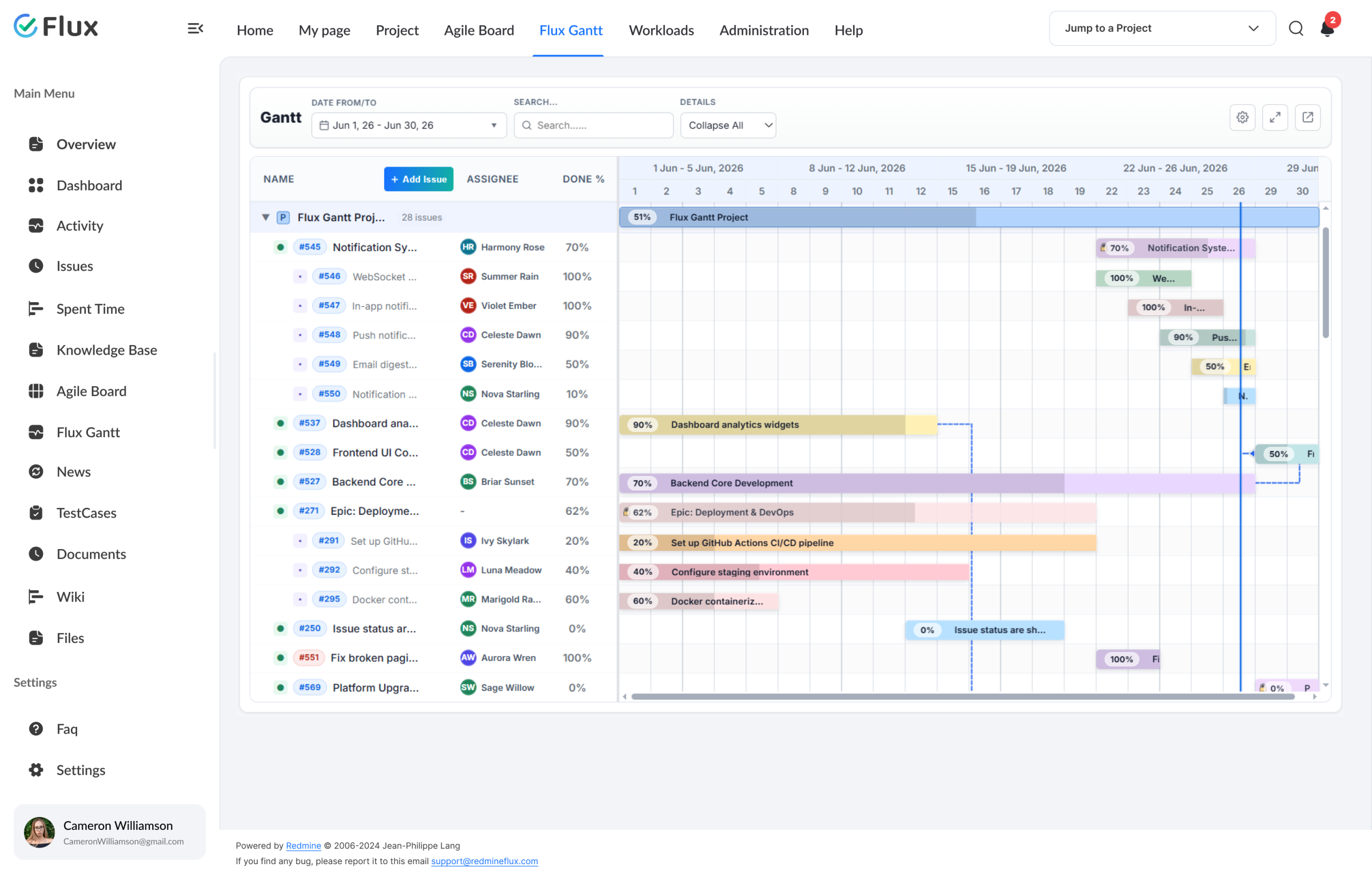Screen dimensions: 1372x877
Task: Click the support@redmineflux.com email link
Action: (484, 860)
